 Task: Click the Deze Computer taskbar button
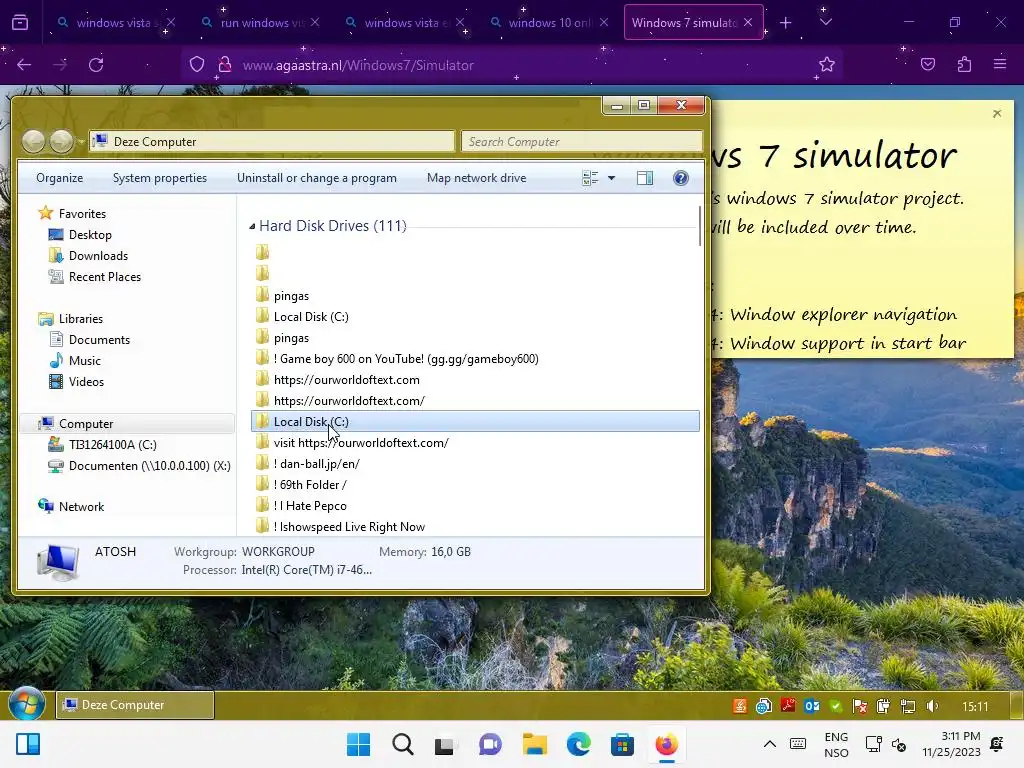pos(135,705)
